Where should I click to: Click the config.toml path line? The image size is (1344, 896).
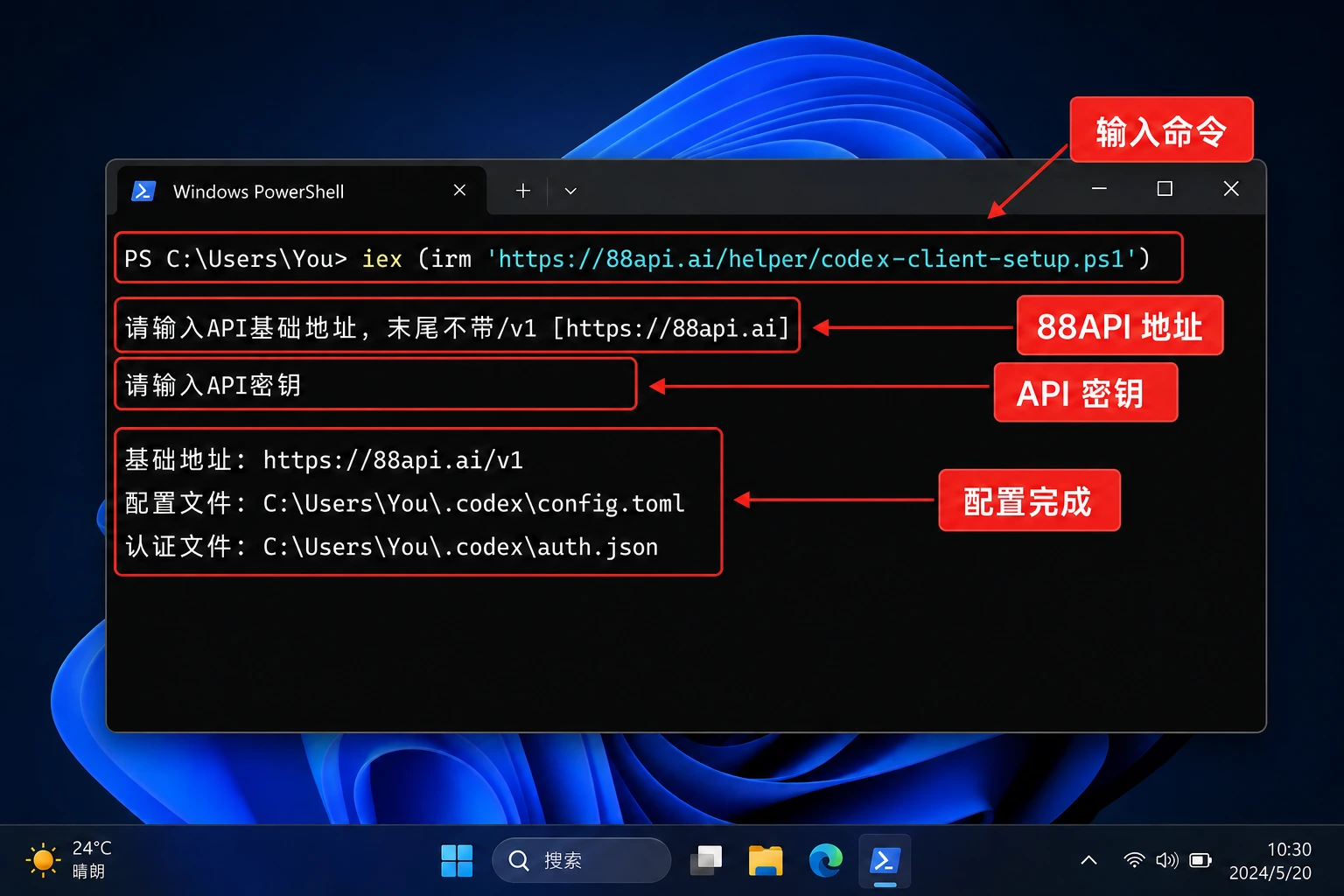point(404,503)
